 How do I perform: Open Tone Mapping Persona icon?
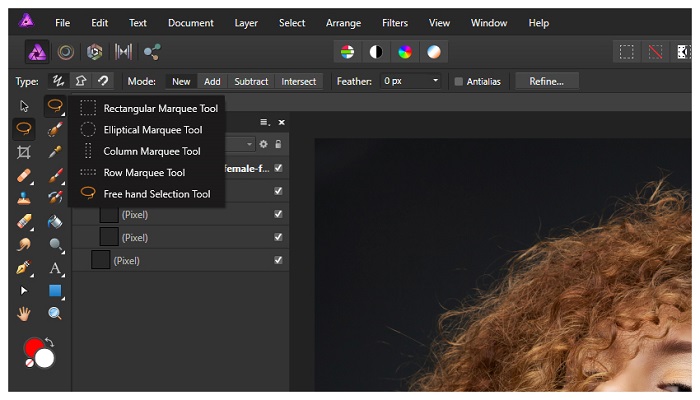(123, 52)
